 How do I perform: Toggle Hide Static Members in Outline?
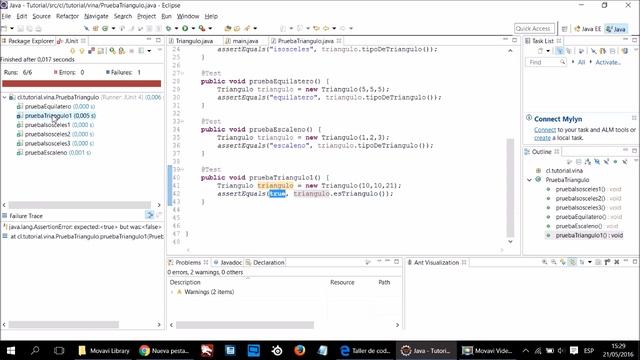click(x=607, y=162)
